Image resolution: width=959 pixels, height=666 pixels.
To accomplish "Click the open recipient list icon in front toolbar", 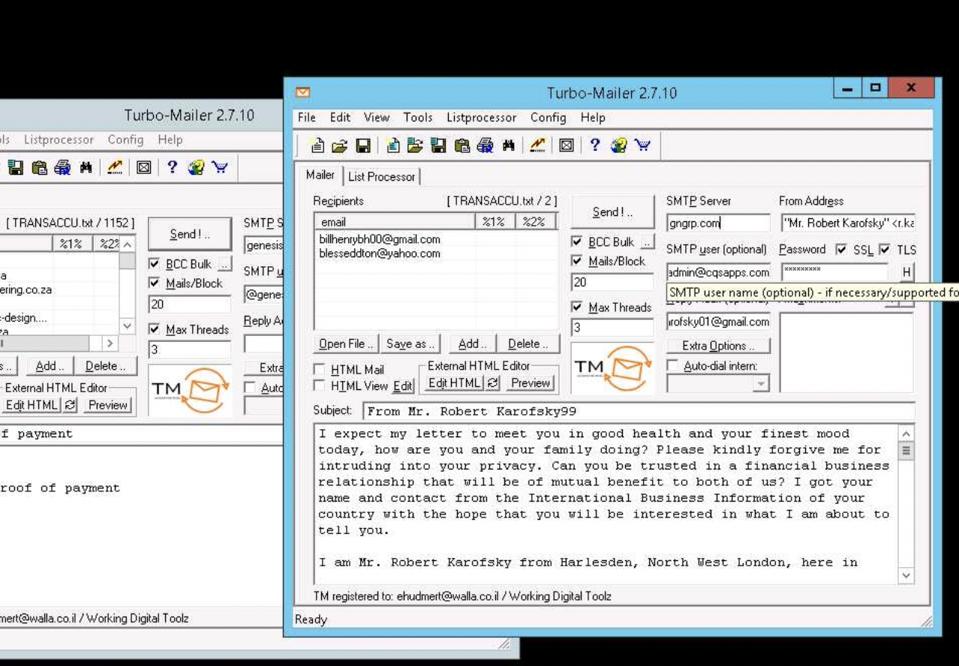I will point(415,146).
